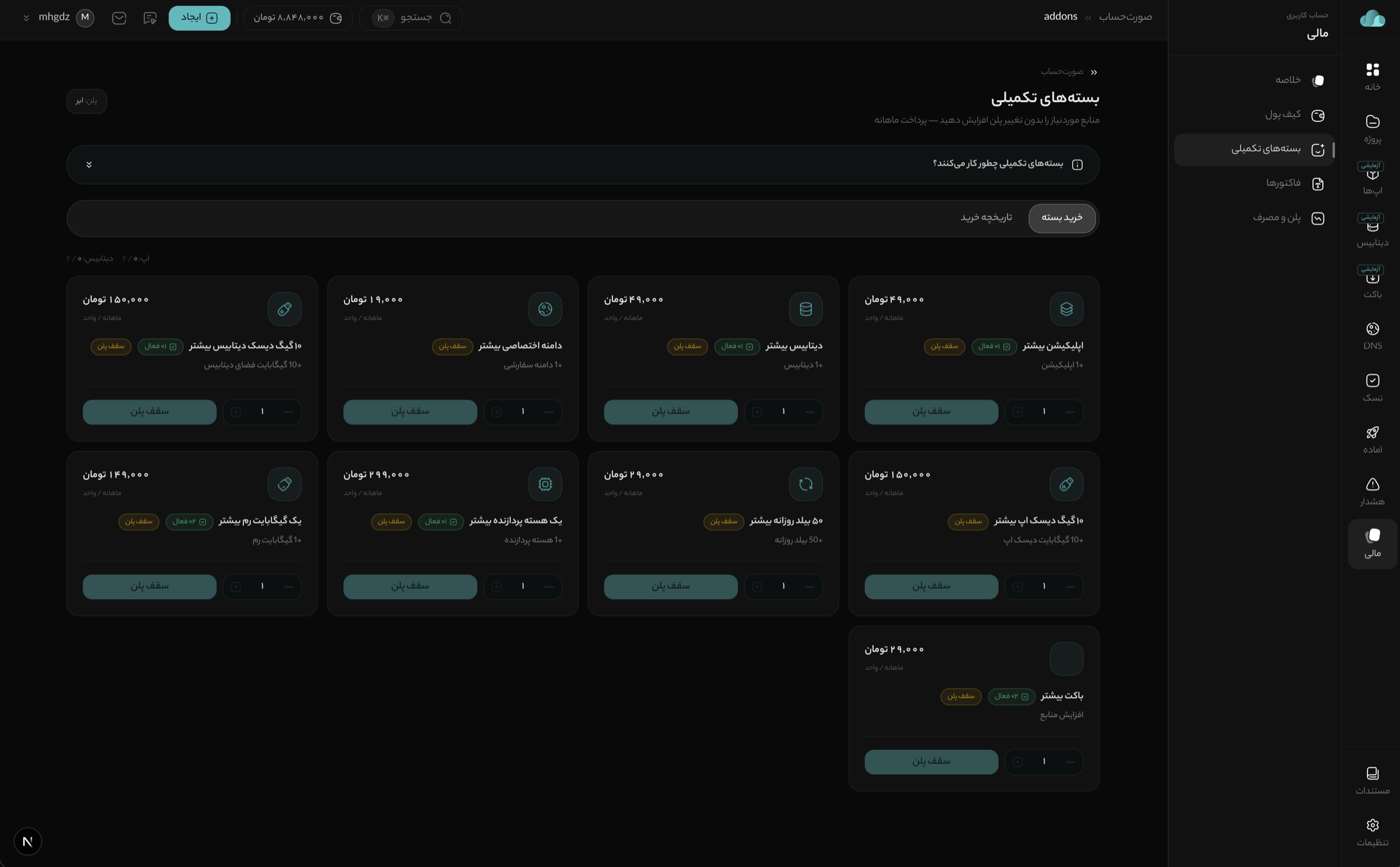Viewport: 1400px width, 867px height.
Task: Click the تسک tasks icon
Action: pos(1372,387)
